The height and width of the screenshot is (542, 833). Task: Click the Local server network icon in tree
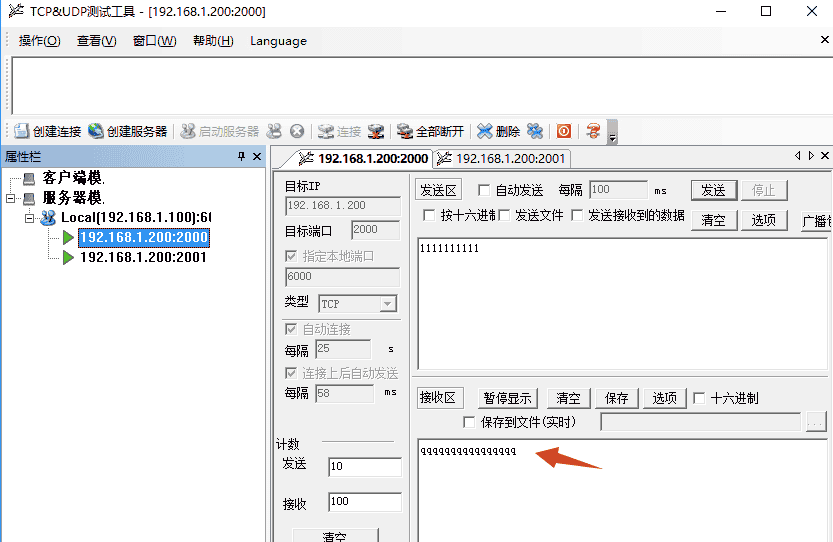(48, 217)
